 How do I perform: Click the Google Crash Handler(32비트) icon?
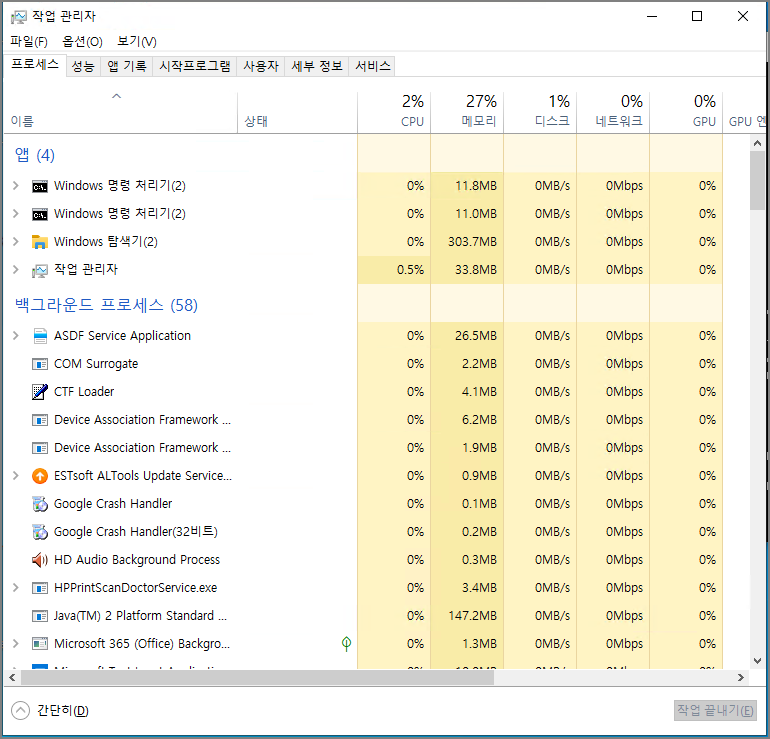click(x=40, y=532)
